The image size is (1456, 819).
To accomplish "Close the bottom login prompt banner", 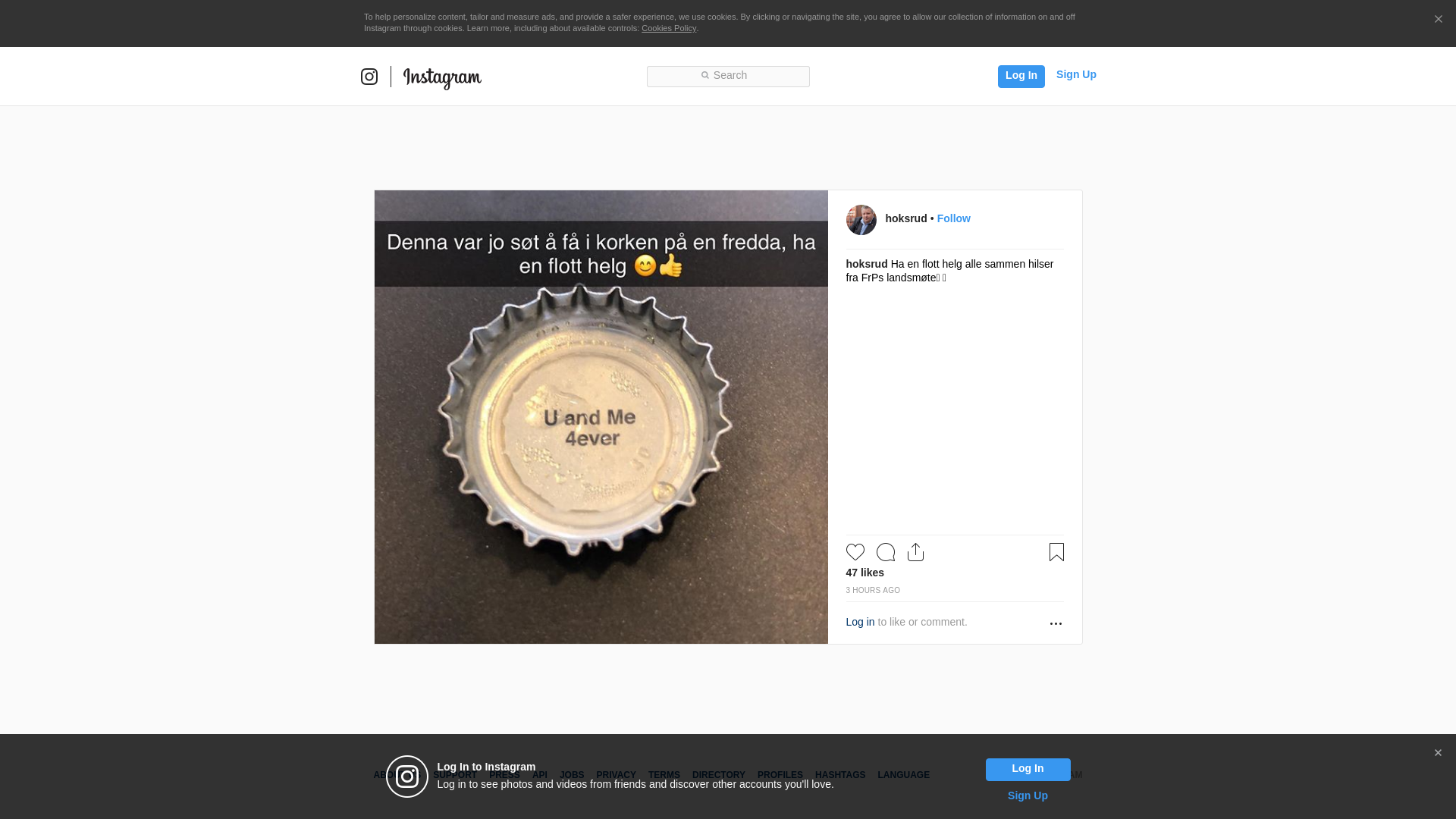I will pyautogui.click(x=1438, y=753).
